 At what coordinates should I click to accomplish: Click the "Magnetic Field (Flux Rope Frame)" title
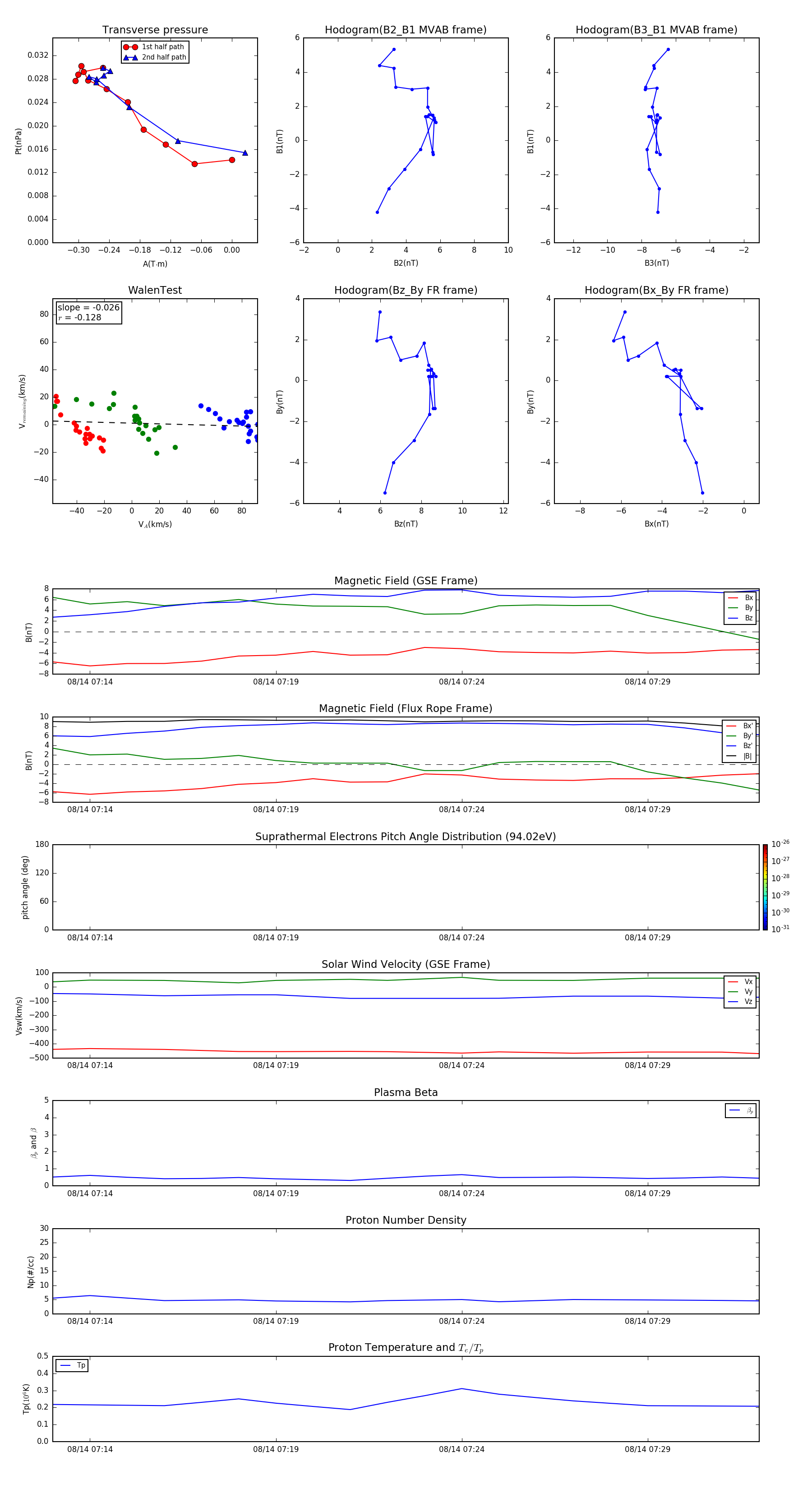[x=406, y=709]
